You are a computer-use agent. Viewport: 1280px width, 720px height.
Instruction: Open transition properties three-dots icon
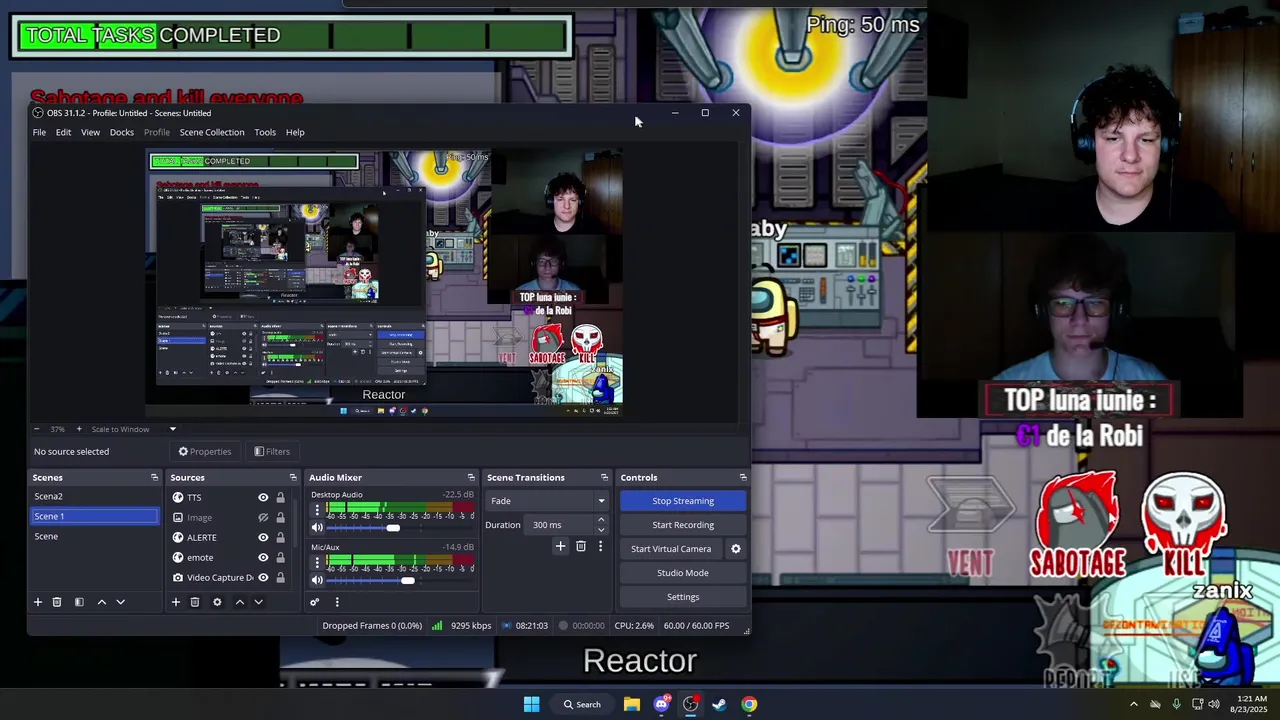600,546
